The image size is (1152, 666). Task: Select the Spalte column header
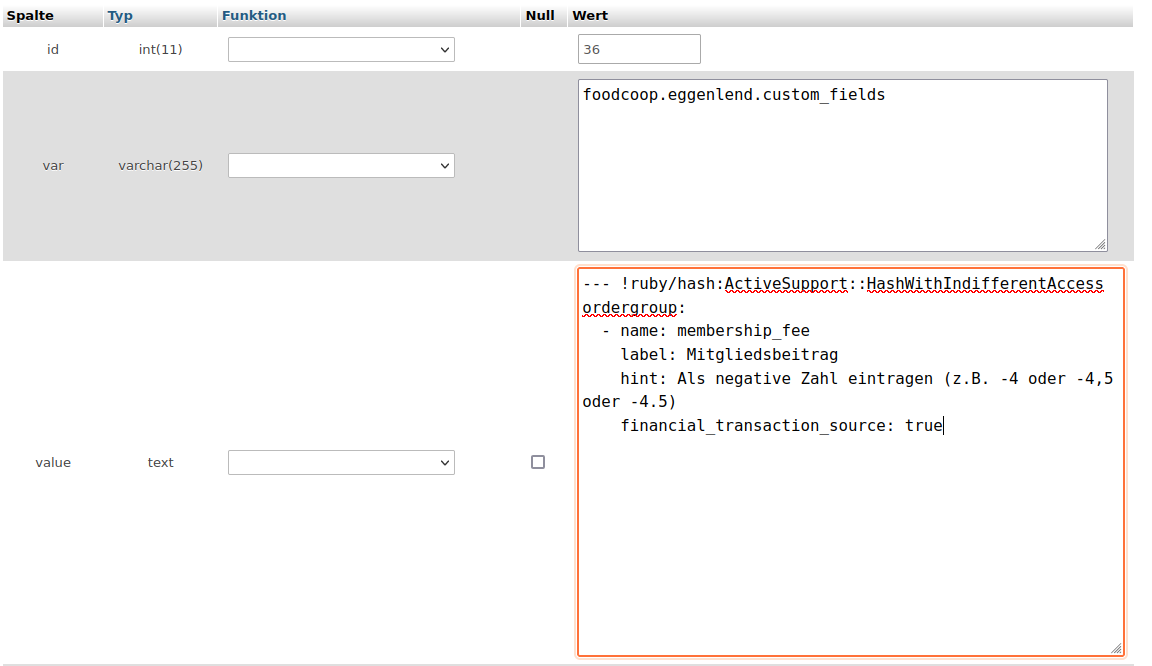click(x=30, y=16)
